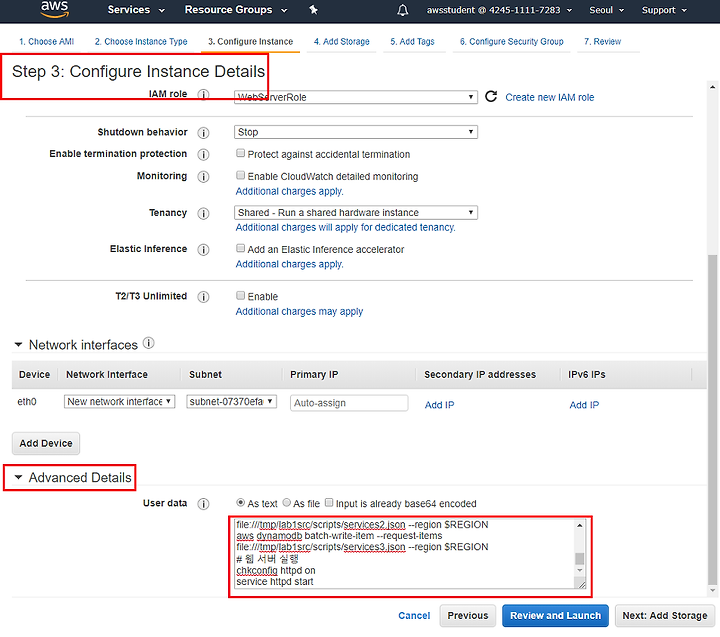
Task: Click Create new IAM role link
Action: (550, 97)
